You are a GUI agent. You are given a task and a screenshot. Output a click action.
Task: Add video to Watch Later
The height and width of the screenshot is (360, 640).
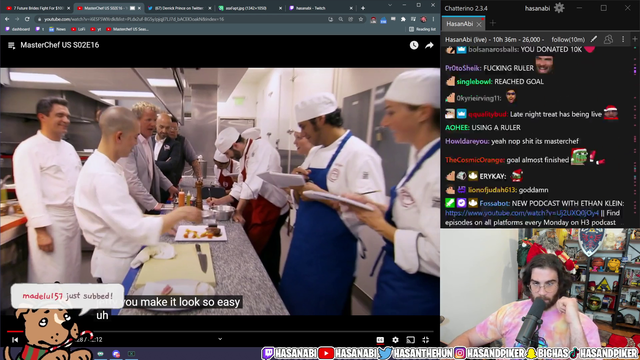[414, 45]
